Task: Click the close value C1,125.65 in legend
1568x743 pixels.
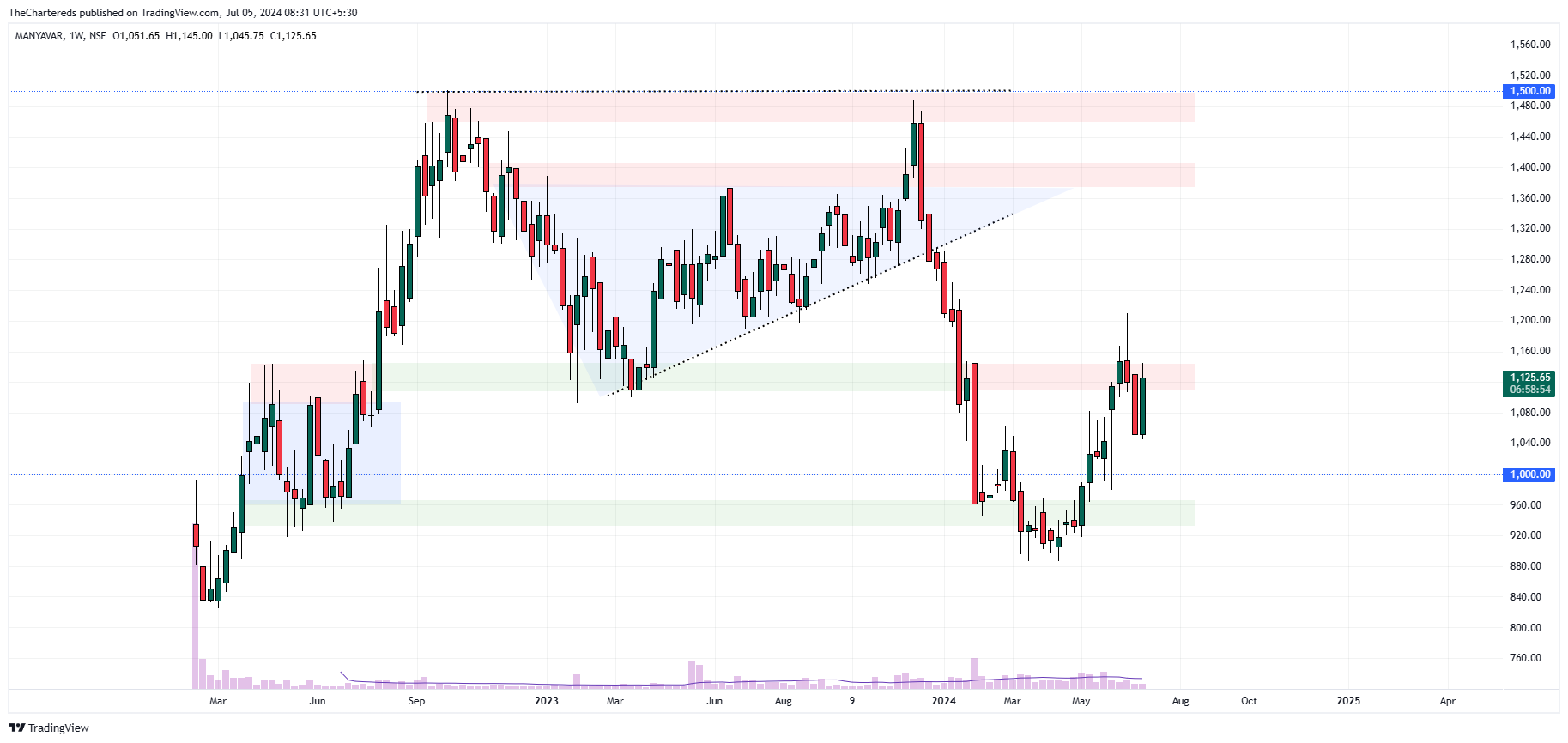Action: point(294,36)
